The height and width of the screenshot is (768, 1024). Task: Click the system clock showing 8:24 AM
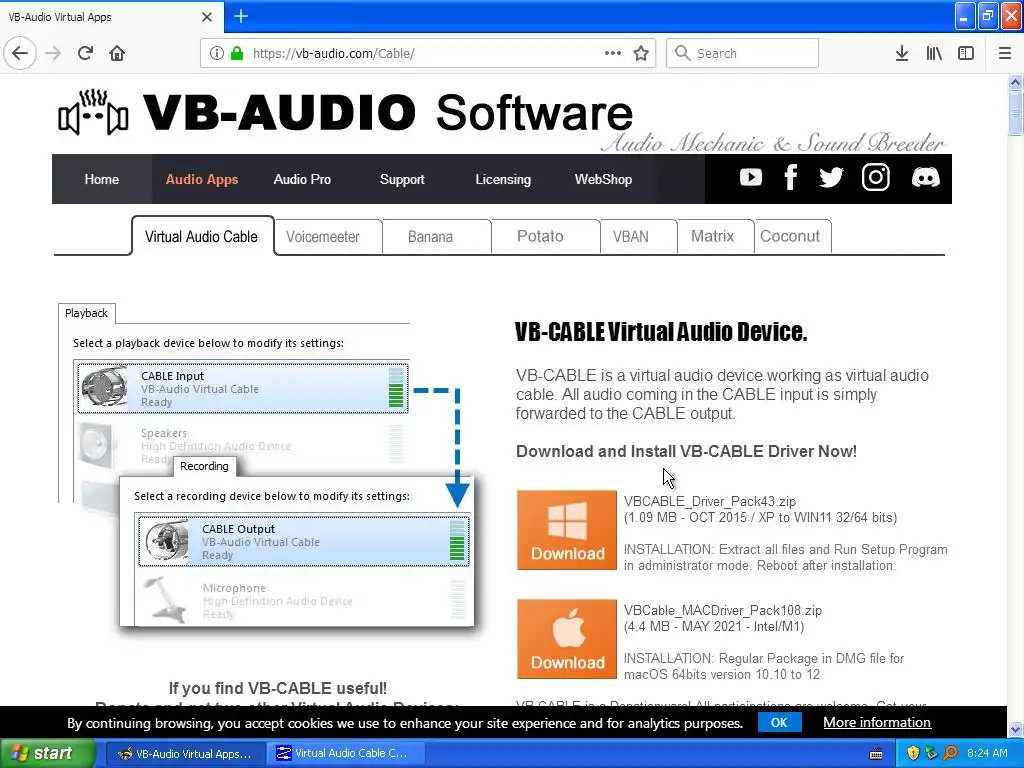tap(987, 754)
